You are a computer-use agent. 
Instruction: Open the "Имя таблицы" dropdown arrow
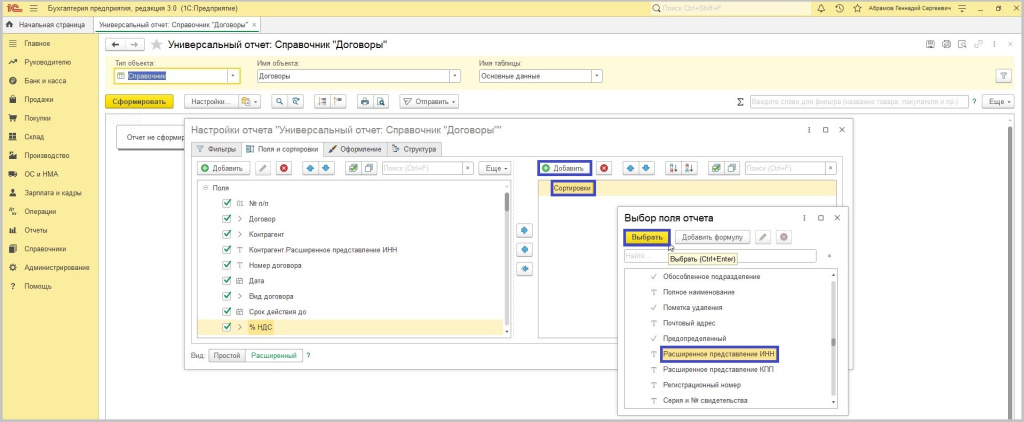pyautogui.click(x=597, y=75)
